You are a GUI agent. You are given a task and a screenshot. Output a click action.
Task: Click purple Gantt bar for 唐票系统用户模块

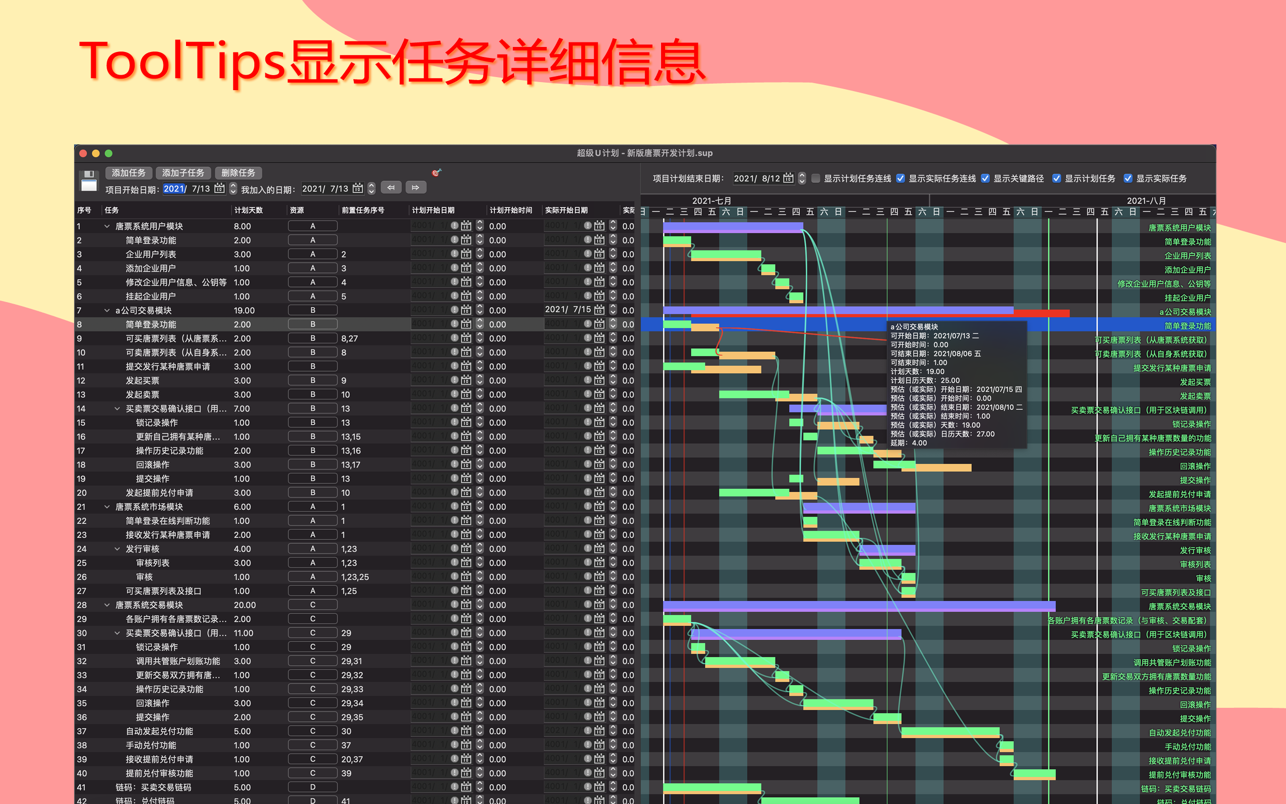733,228
